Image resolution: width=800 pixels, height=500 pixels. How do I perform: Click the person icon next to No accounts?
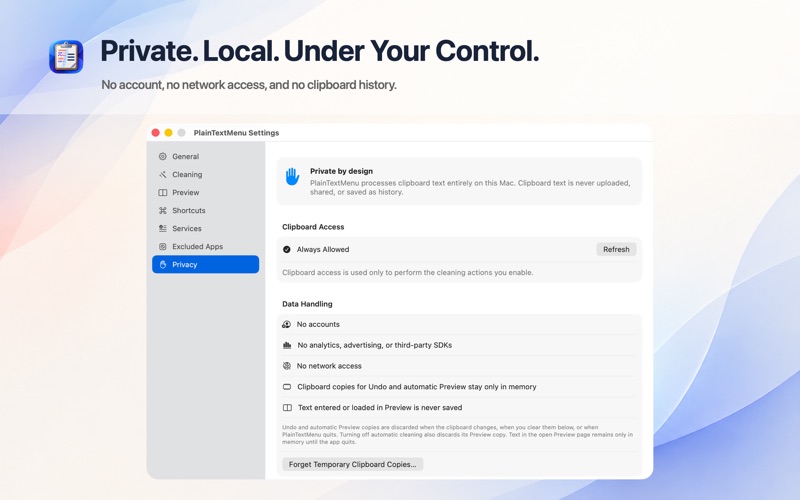point(287,324)
